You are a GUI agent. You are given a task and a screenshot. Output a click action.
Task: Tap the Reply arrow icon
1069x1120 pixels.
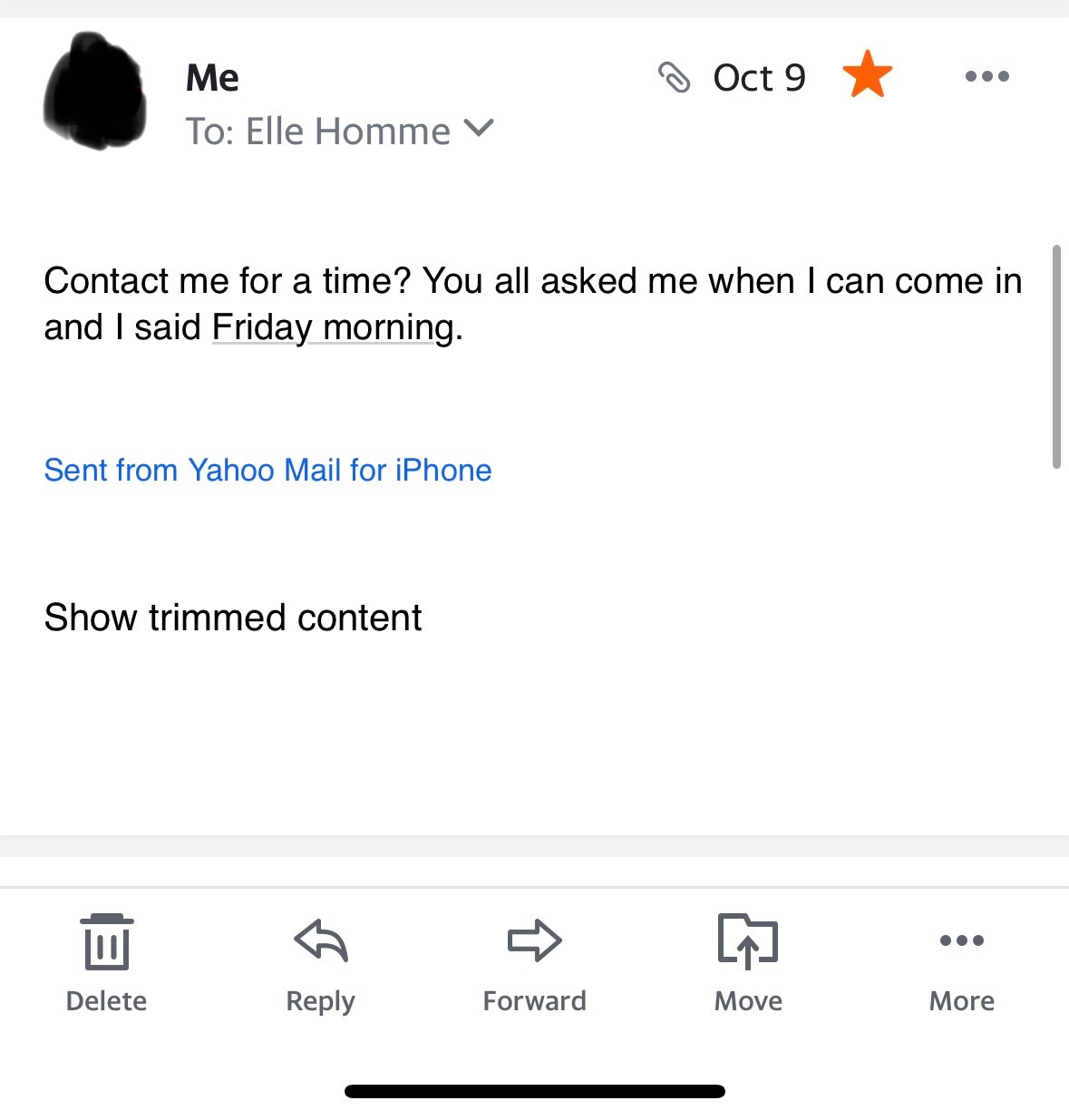[321, 940]
